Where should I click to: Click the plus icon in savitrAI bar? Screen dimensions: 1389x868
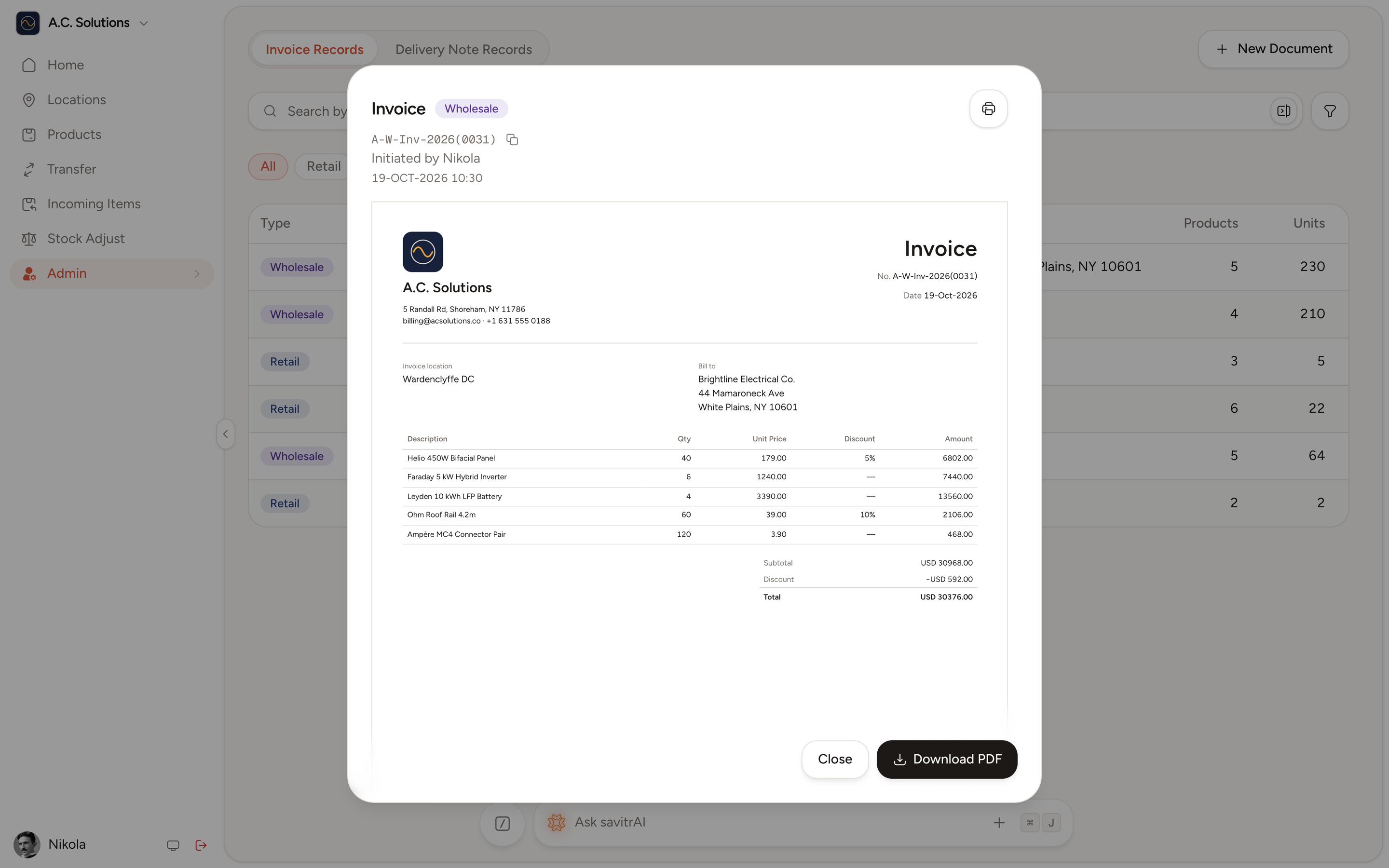(x=999, y=823)
